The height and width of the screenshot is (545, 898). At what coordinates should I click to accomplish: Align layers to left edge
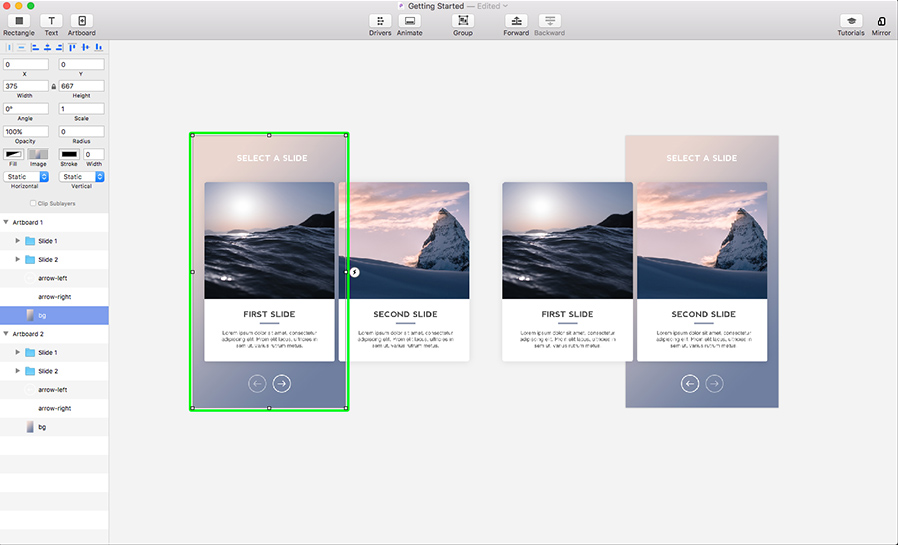[x=35, y=48]
